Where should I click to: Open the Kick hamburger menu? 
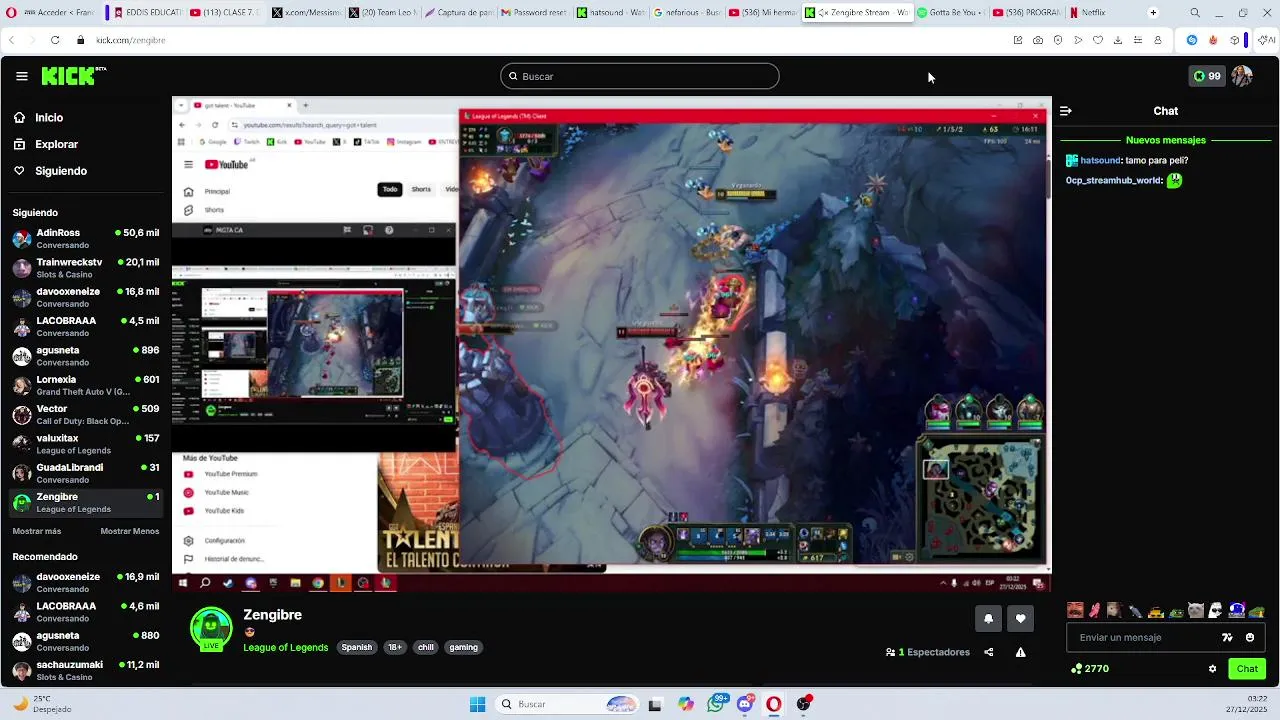pos(21,76)
